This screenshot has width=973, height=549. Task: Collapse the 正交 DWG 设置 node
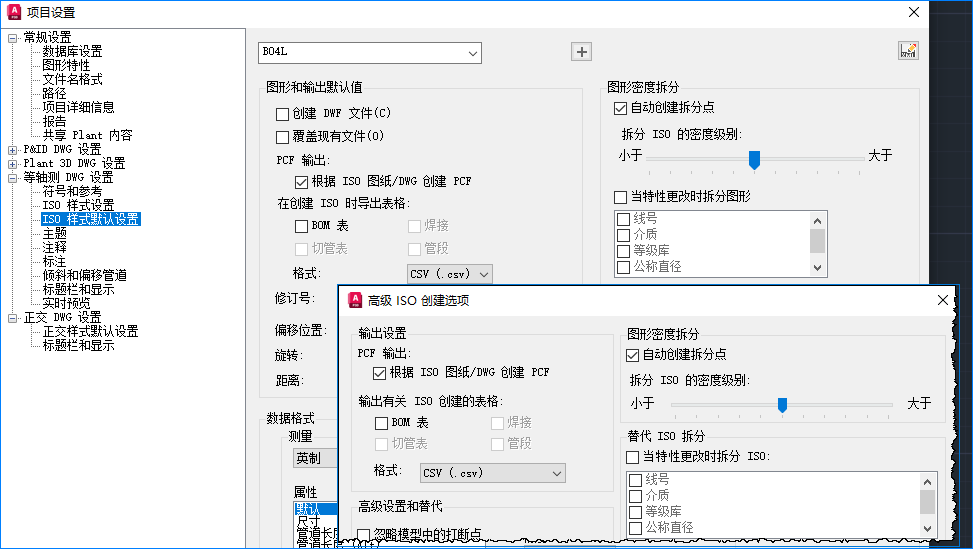12,318
